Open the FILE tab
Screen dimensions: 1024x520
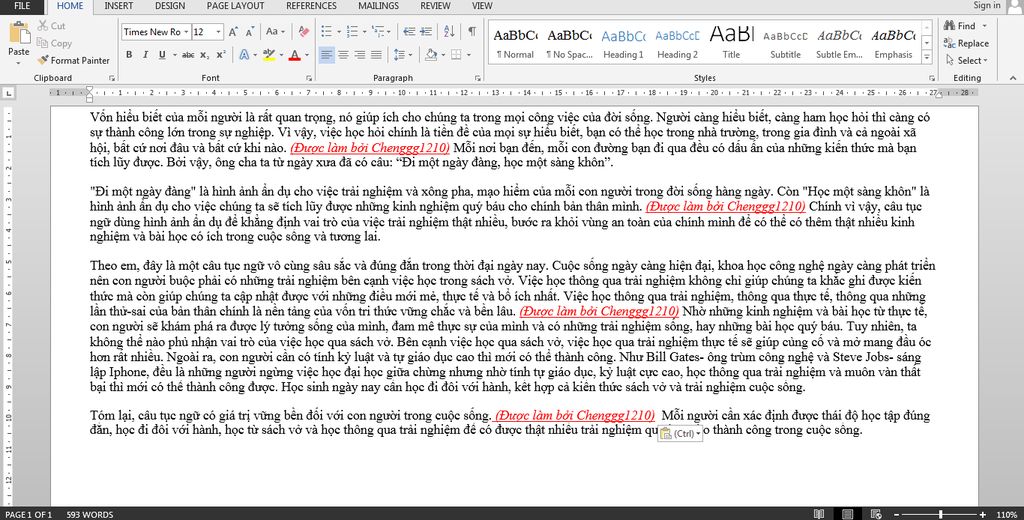click(x=22, y=6)
